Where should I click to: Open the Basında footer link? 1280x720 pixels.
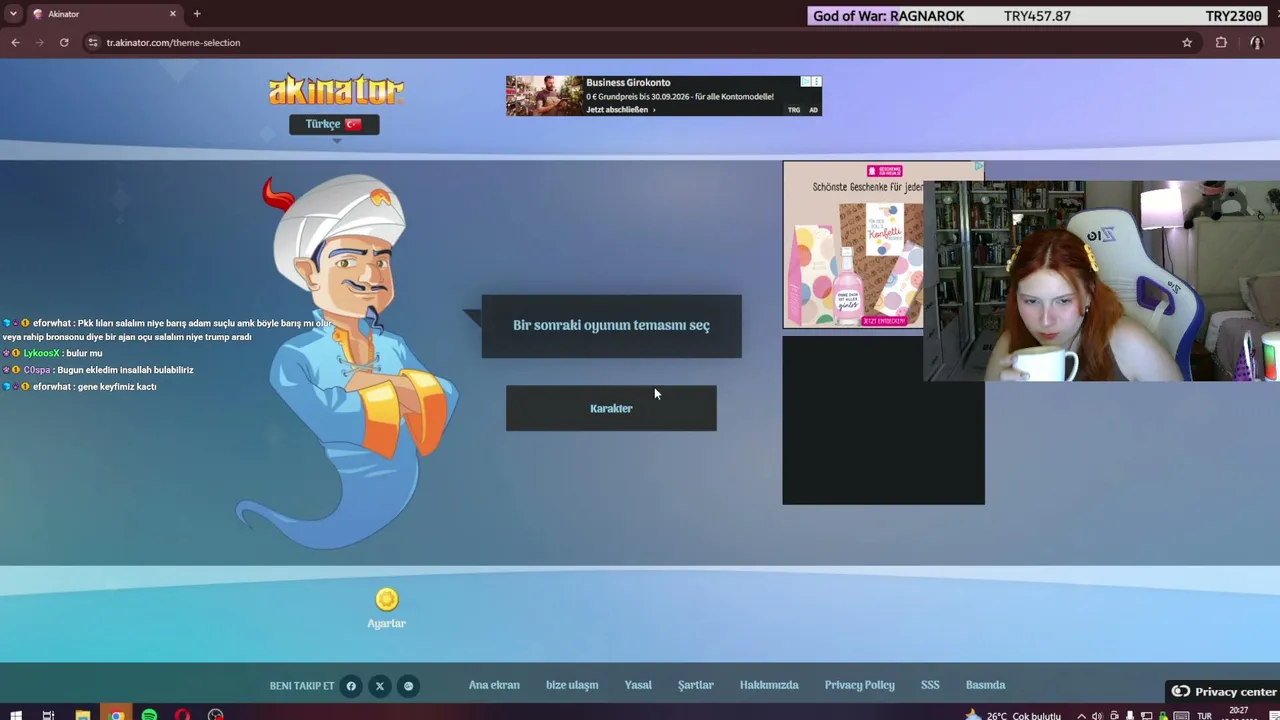986,685
